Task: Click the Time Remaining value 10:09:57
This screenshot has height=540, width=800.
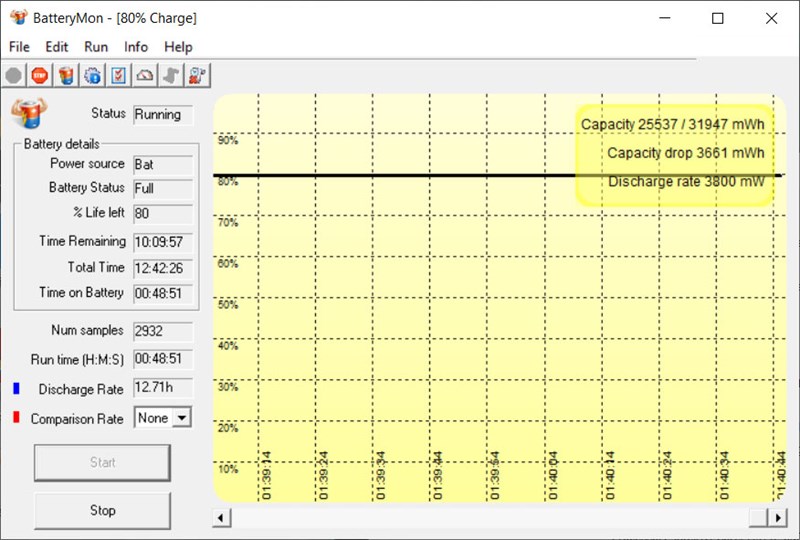Action: (x=163, y=242)
